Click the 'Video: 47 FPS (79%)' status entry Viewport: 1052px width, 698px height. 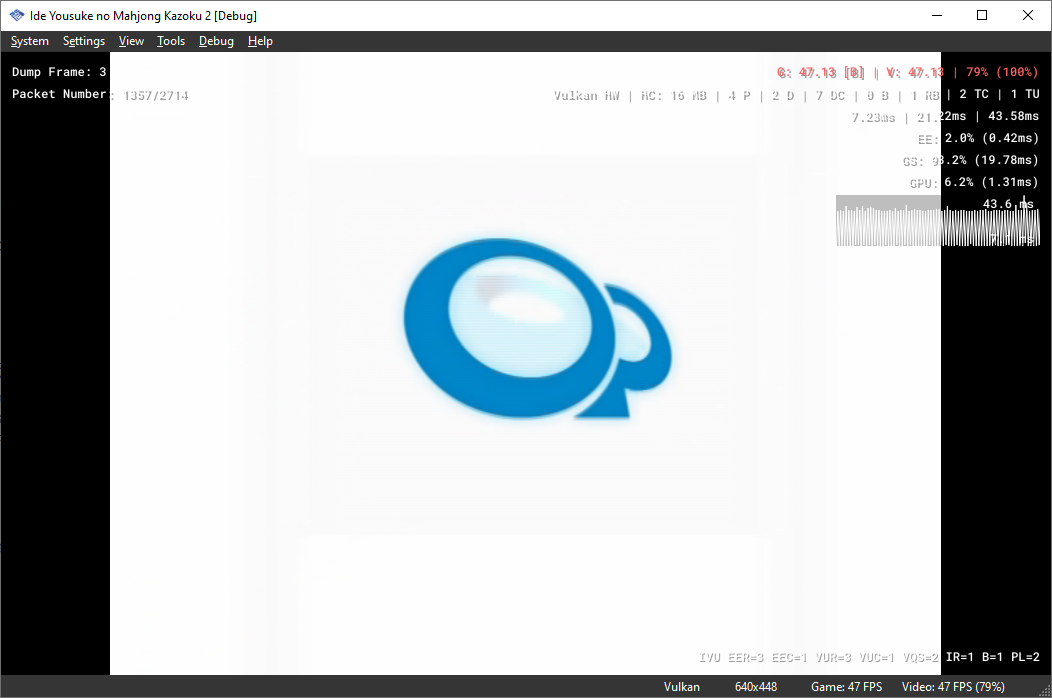(953, 687)
